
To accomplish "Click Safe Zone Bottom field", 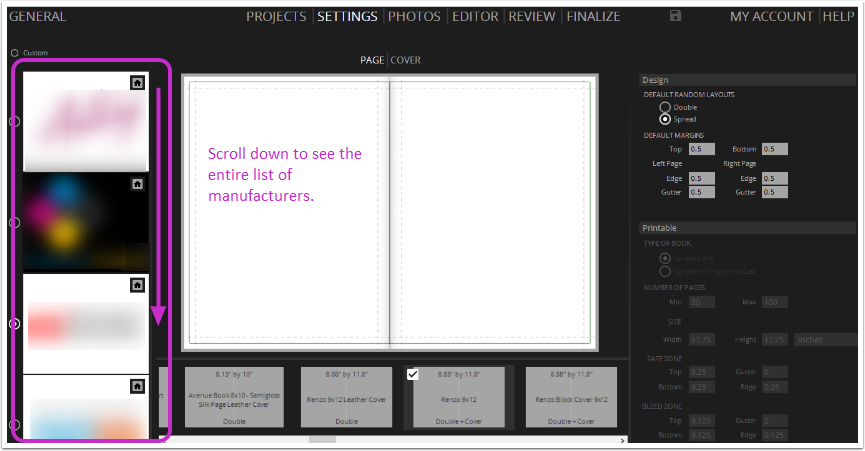I will point(702,387).
